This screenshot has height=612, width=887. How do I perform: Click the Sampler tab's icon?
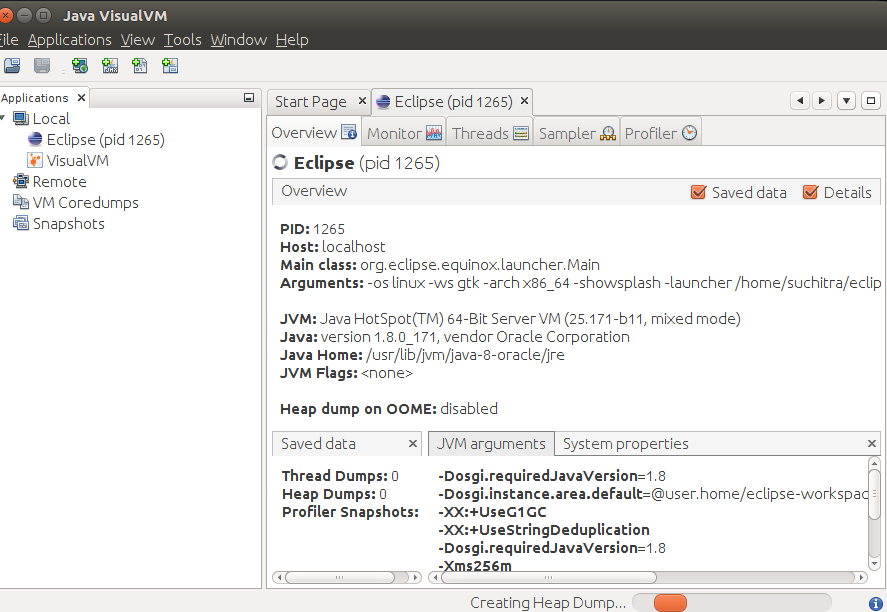coord(608,133)
